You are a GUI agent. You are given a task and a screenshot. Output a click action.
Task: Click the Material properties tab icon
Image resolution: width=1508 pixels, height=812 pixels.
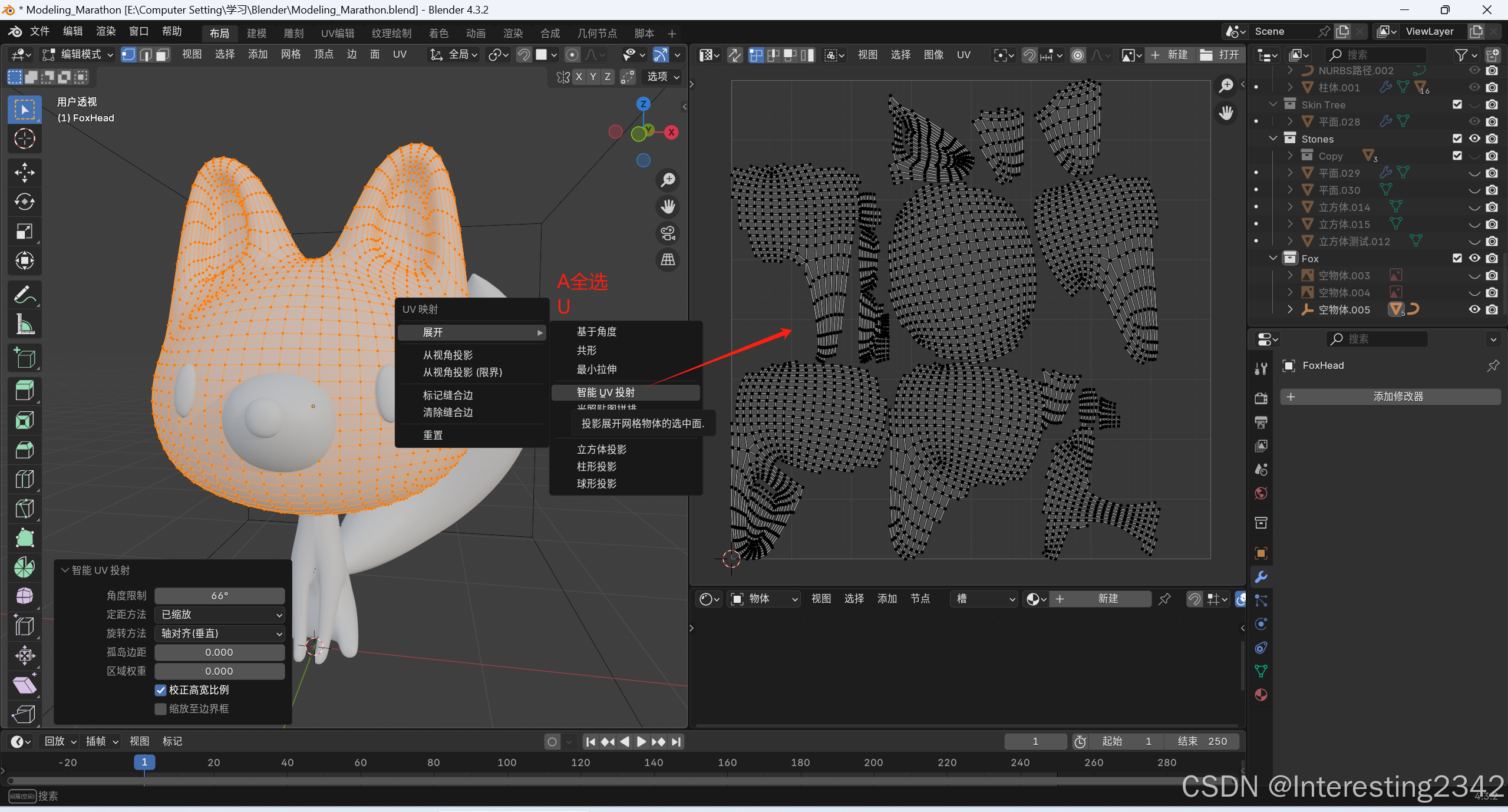click(x=1261, y=695)
